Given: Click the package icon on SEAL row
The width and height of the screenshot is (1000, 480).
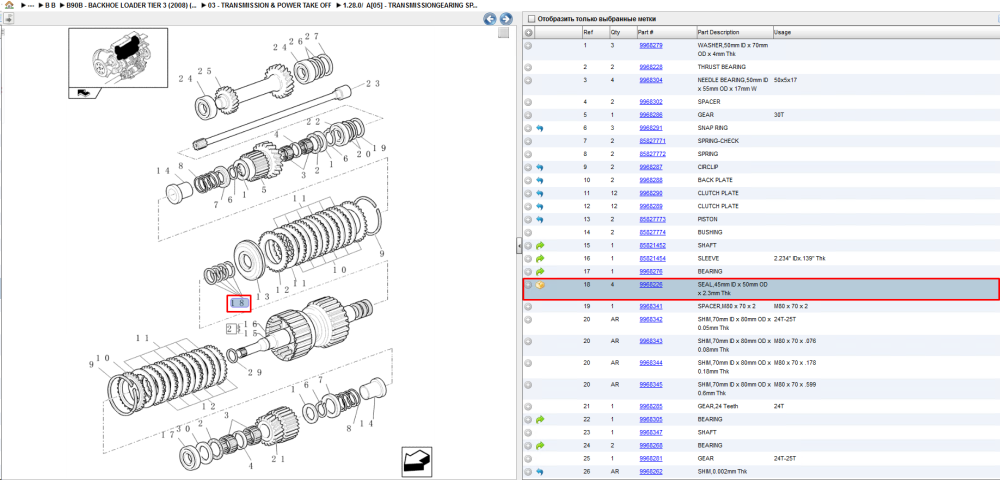Looking at the screenshot, I should coord(540,285).
